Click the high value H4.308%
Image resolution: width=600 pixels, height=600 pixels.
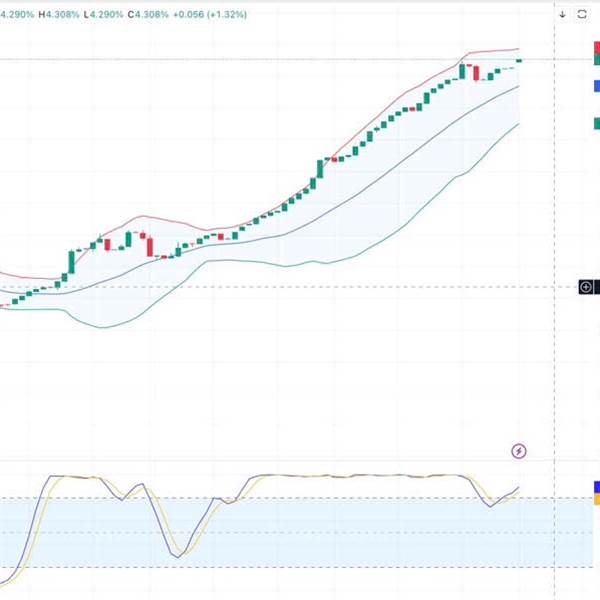click(x=59, y=15)
